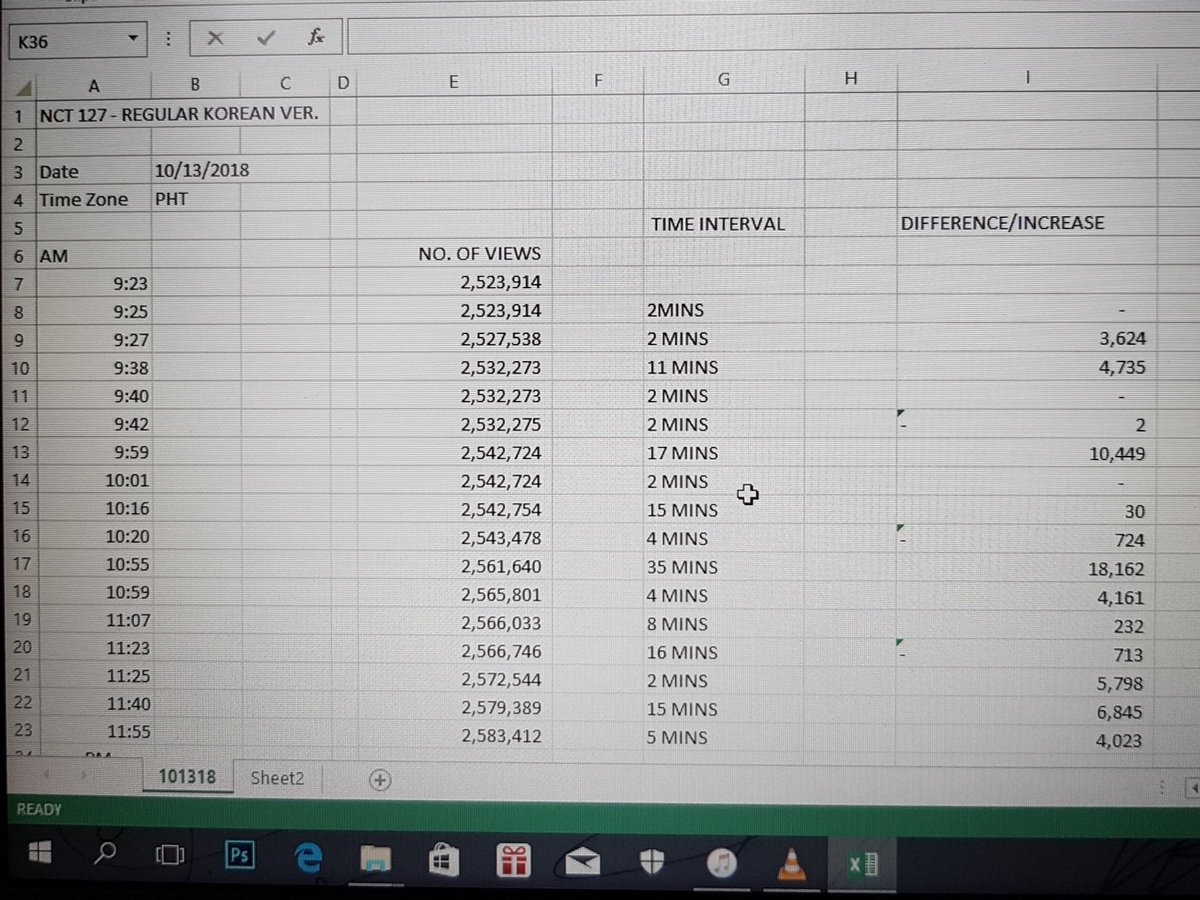Click the 'AM' cell in row 6
The height and width of the screenshot is (900, 1200).
click(x=54, y=256)
